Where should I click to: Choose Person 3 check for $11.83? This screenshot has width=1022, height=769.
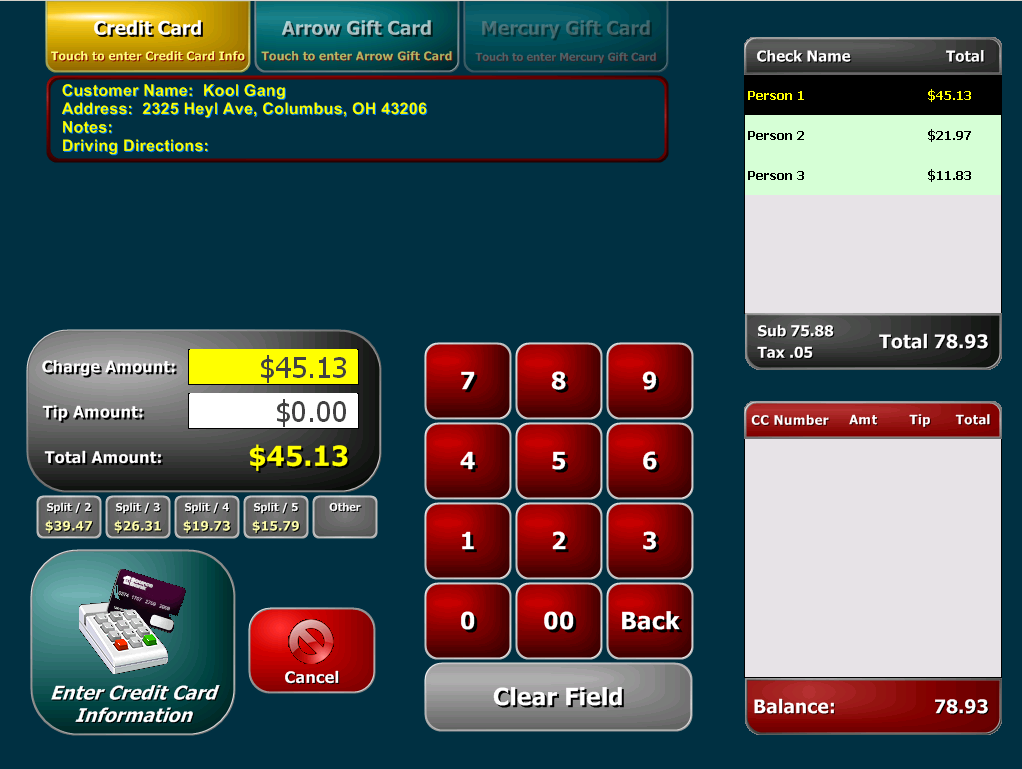pyautogui.click(x=872, y=176)
